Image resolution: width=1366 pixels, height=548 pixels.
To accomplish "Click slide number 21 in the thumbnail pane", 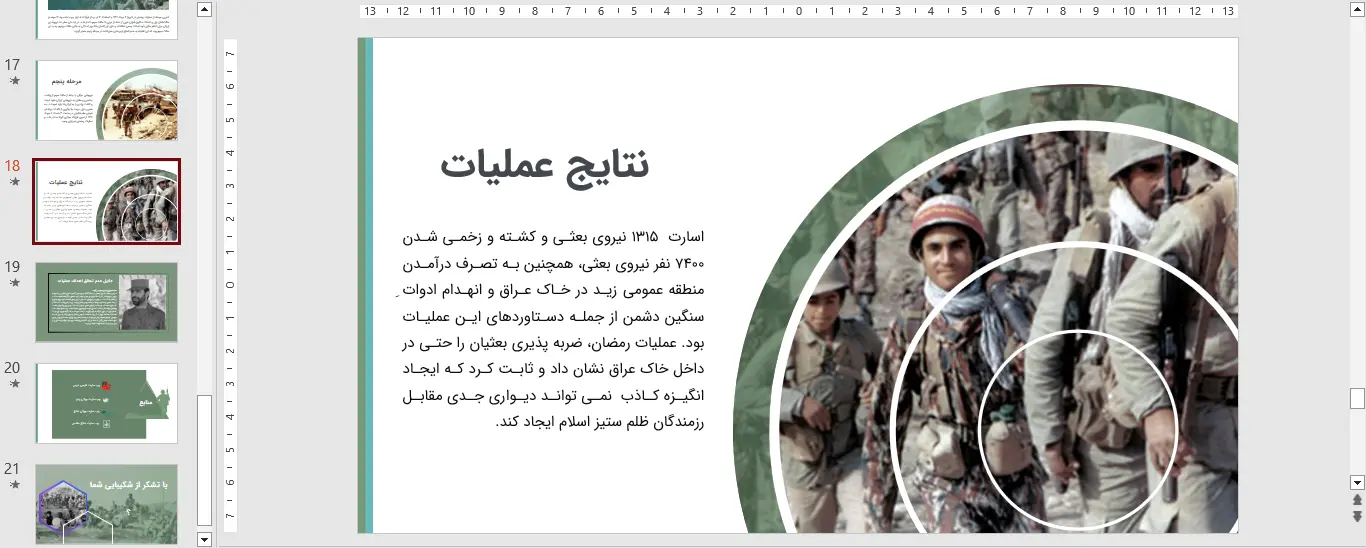I will tap(12, 469).
